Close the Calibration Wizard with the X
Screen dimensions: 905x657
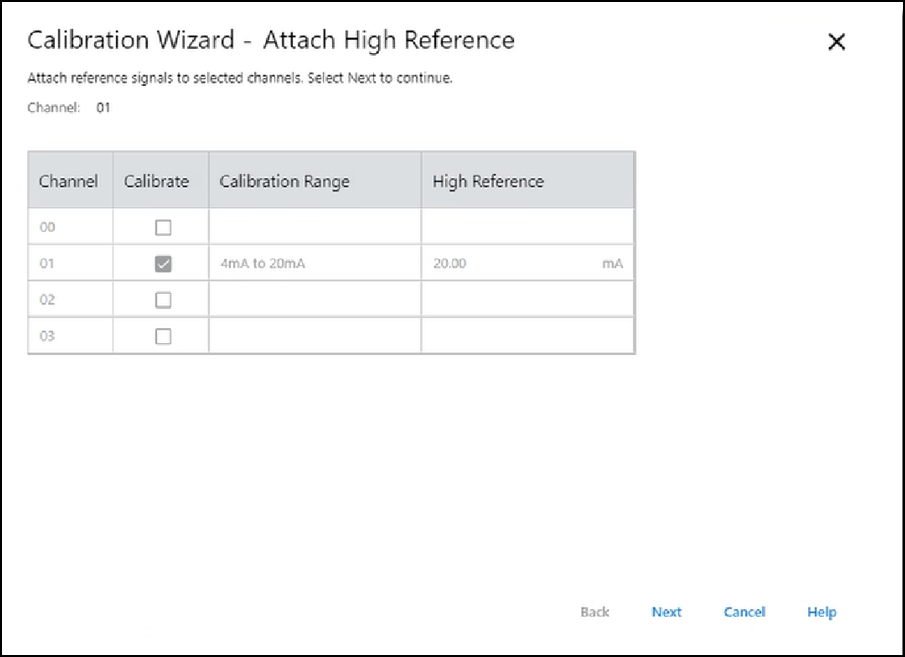pyautogui.click(x=837, y=42)
